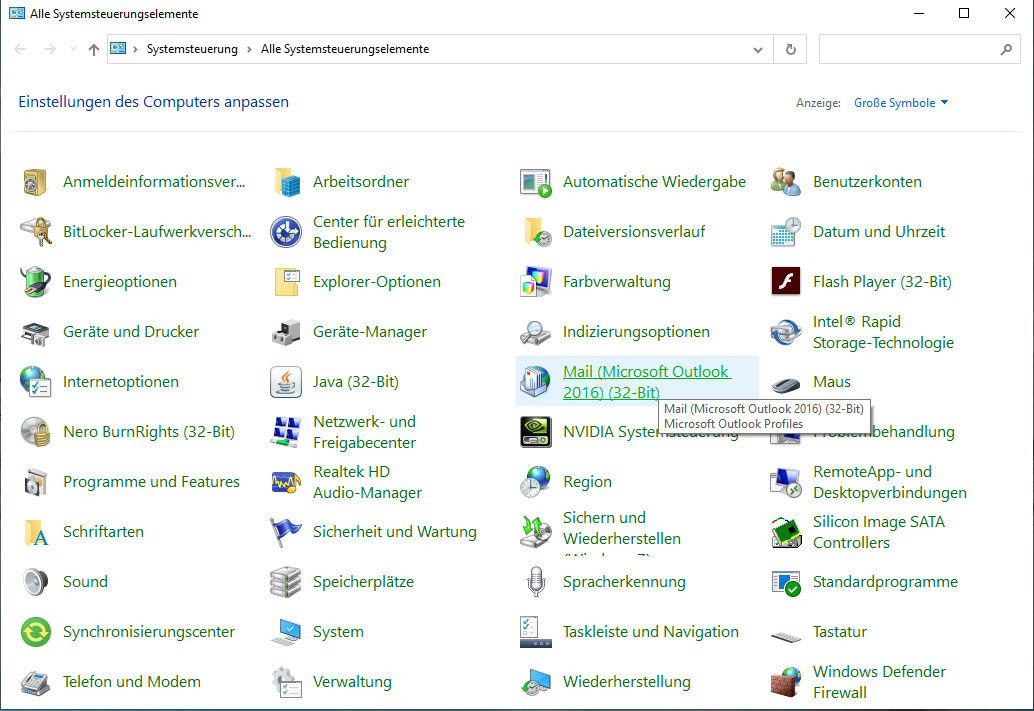Click the back navigation arrow
Image resolution: width=1034 pixels, height=711 pixels.
pyautogui.click(x=20, y=49)
